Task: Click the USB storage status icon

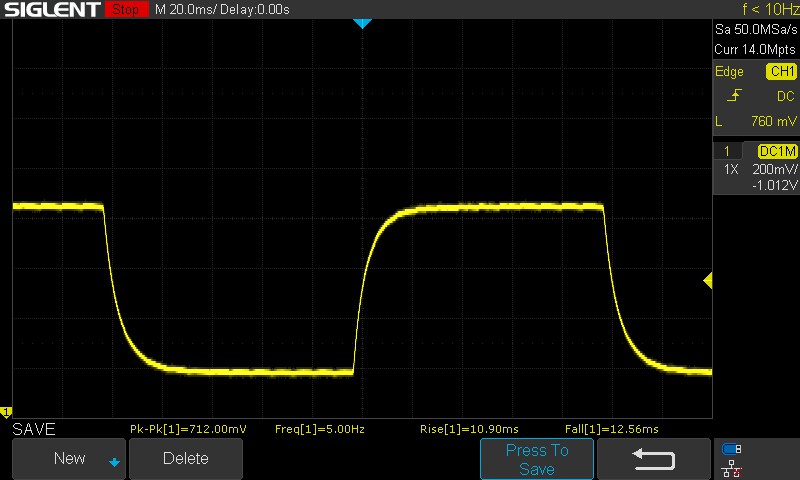Action: tap(732, 449)
